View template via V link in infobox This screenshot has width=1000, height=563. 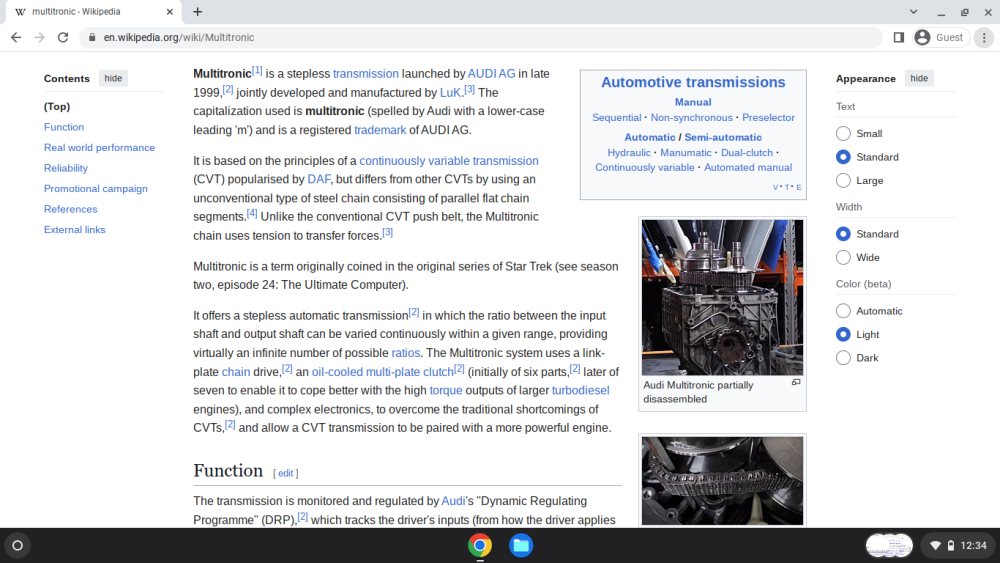click(x=775, y=187)
